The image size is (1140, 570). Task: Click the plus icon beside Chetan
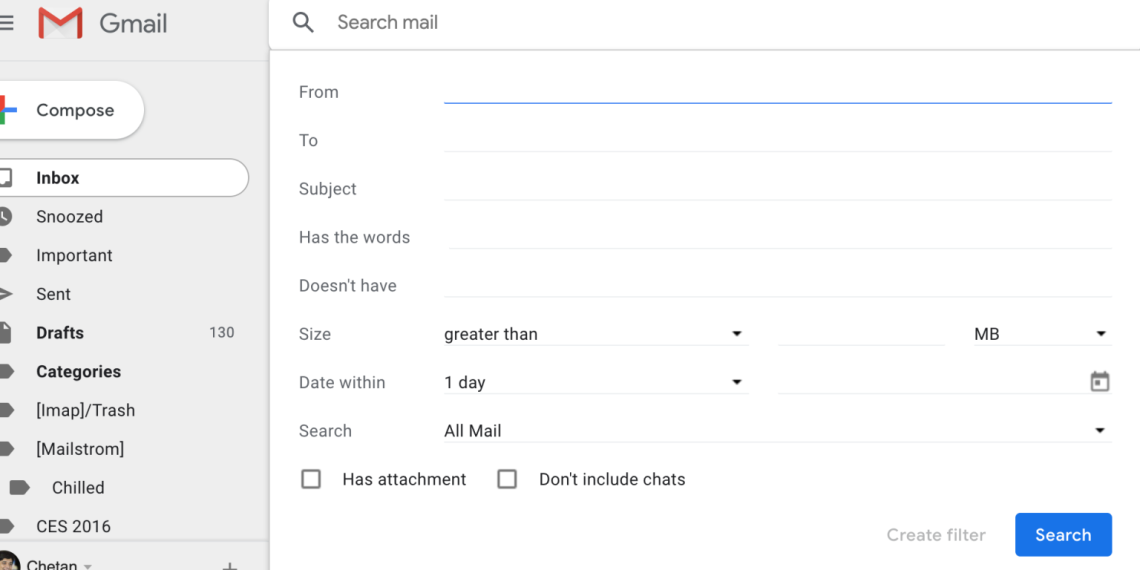coord(229,564)
